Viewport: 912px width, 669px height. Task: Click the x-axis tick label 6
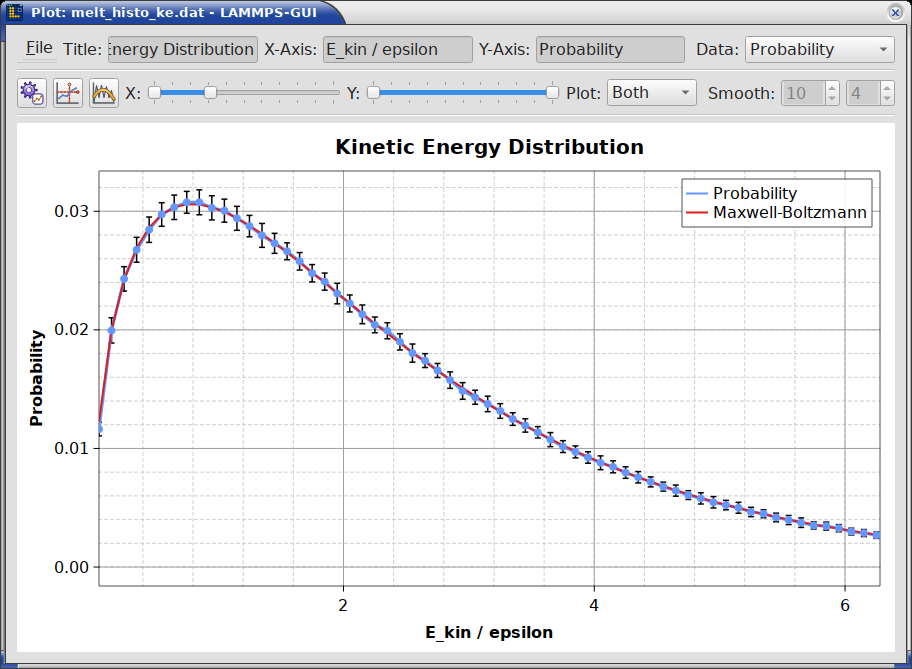(845, 606)
